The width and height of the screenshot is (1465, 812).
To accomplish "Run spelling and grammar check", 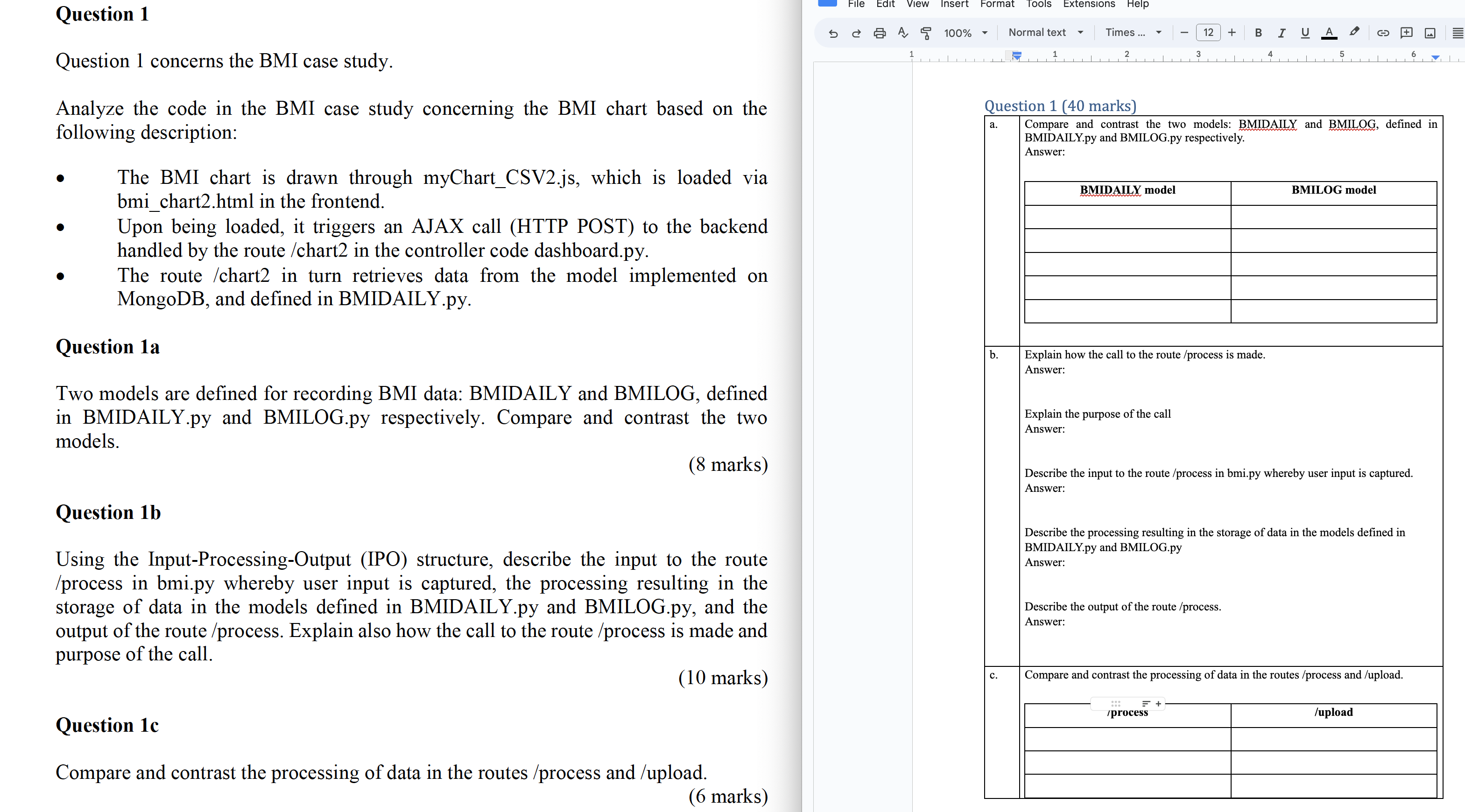I will [x=902, y=32].
